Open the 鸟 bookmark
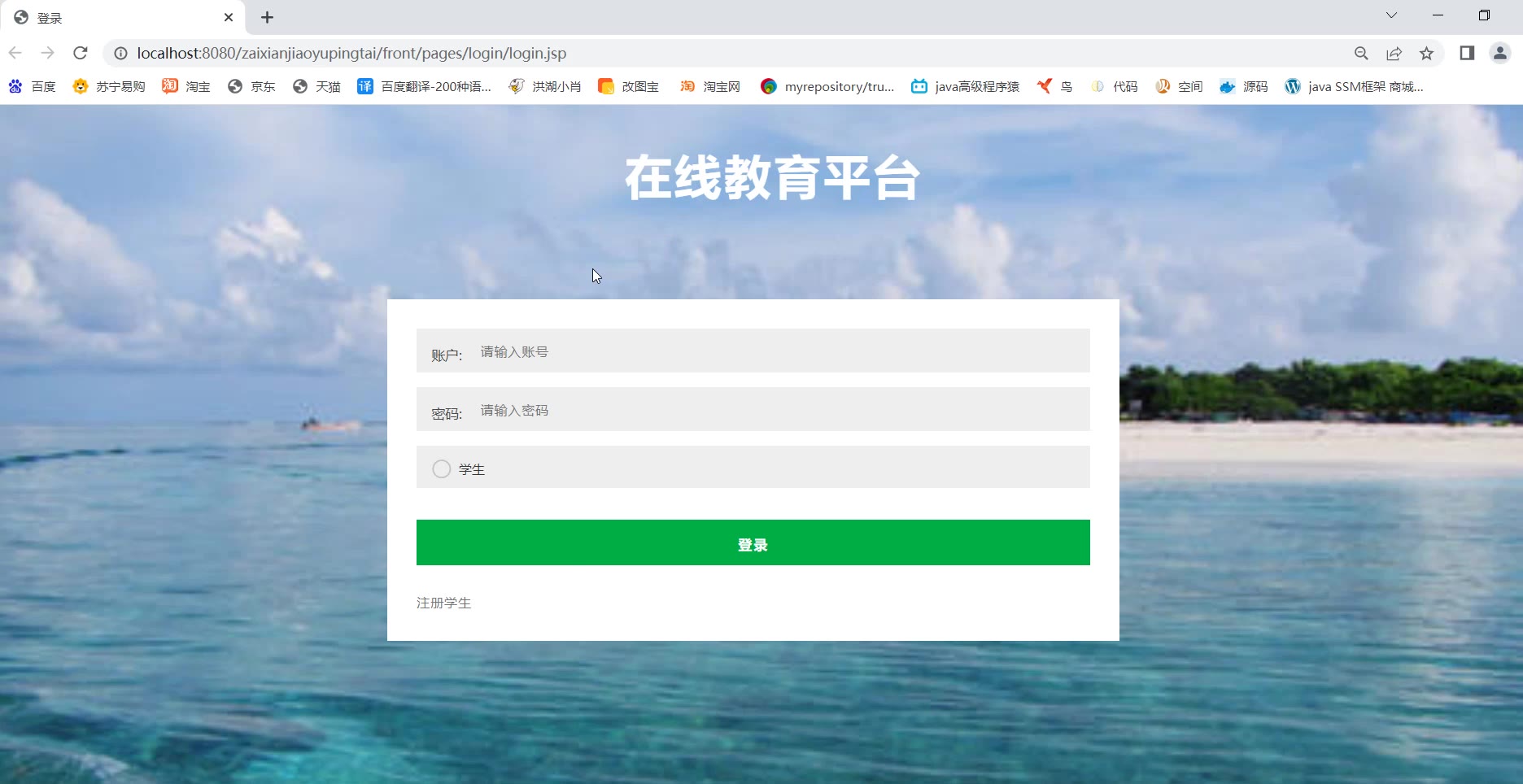This screenshot has width=1523, height=784. point(1054,86)
